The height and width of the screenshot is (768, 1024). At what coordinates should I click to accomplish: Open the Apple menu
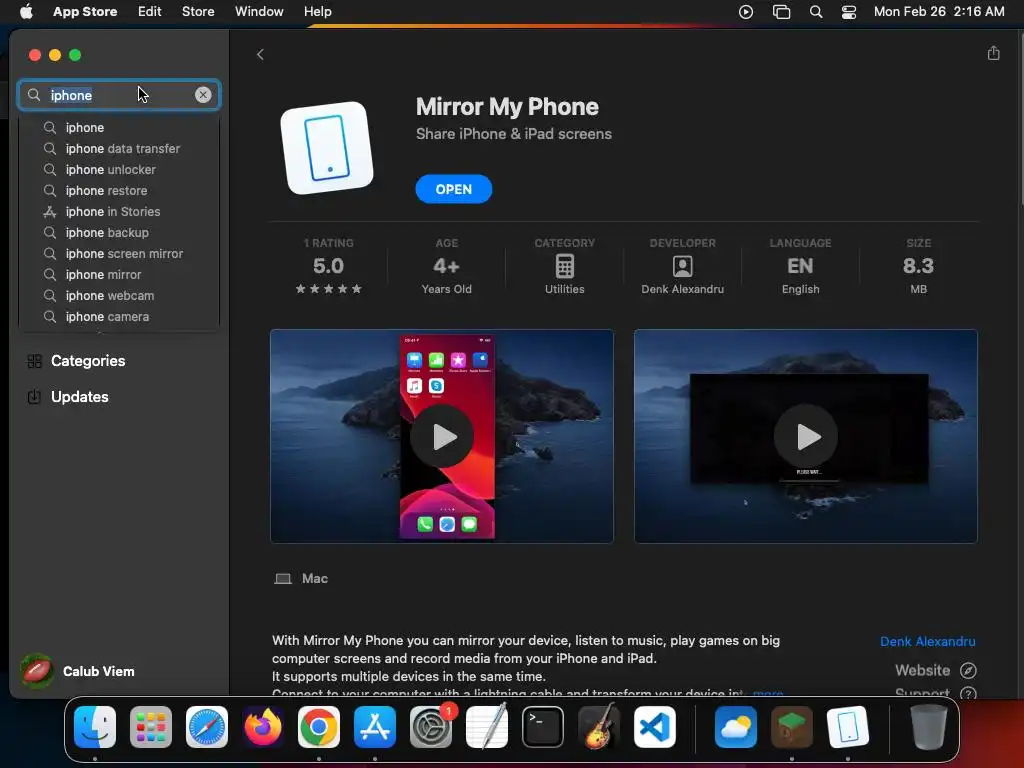pos(26,12)
